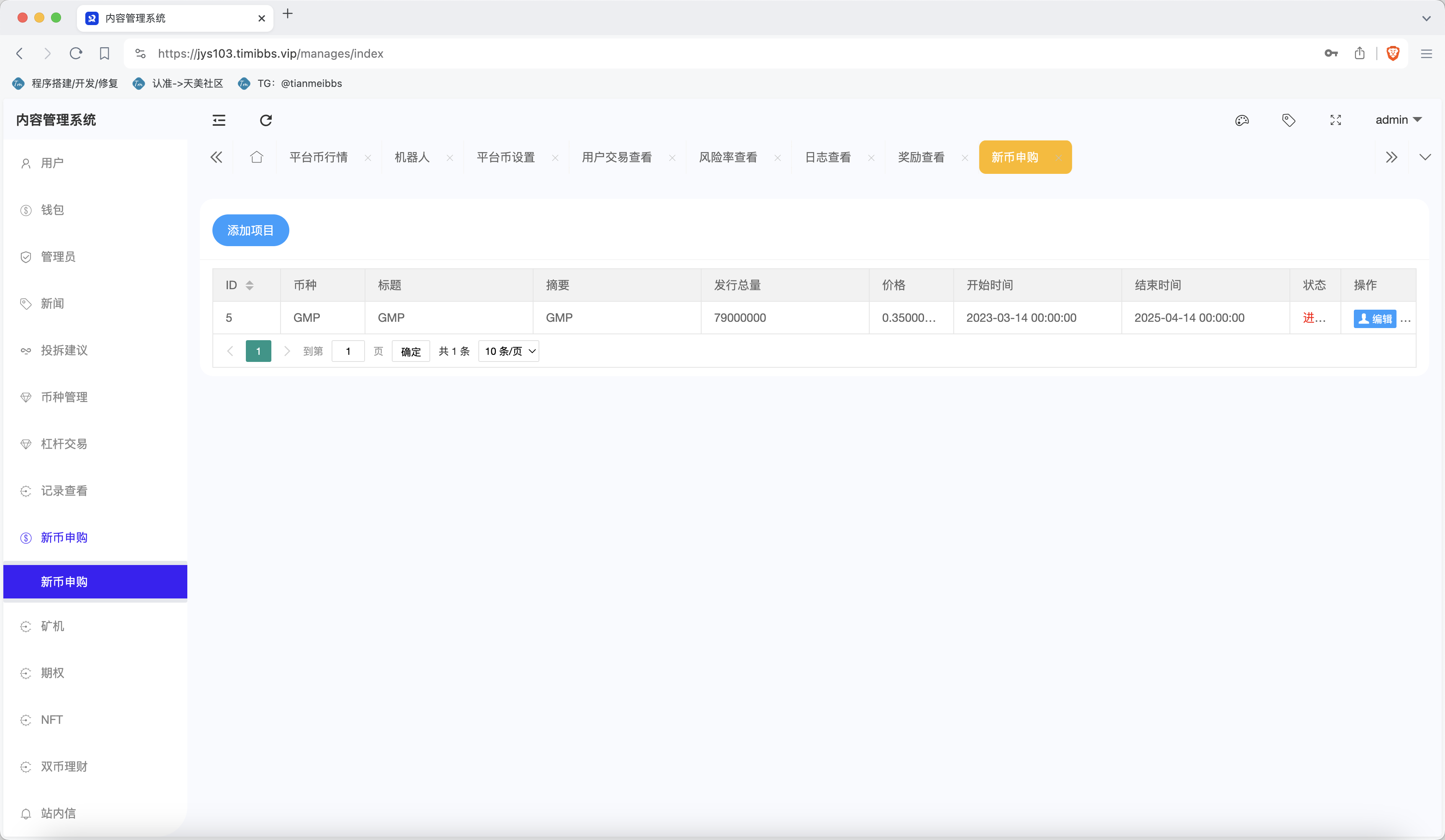The height and width of the screenshot is (840, 1445).
Task: Expand 管理员 sidebar menu
Action: pyautogui.click(x=95, y=257)
